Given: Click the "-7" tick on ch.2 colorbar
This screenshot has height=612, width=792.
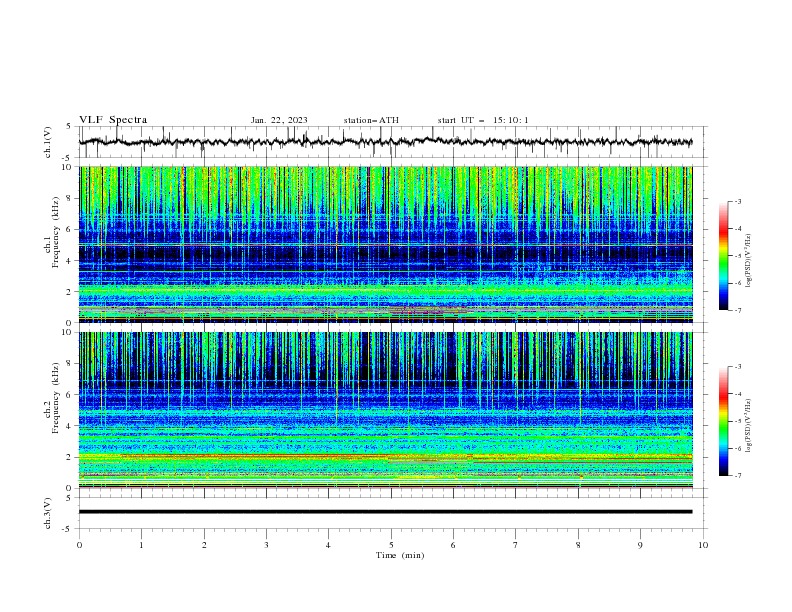Looking at the screenshot, I should [x=737, y=476].
